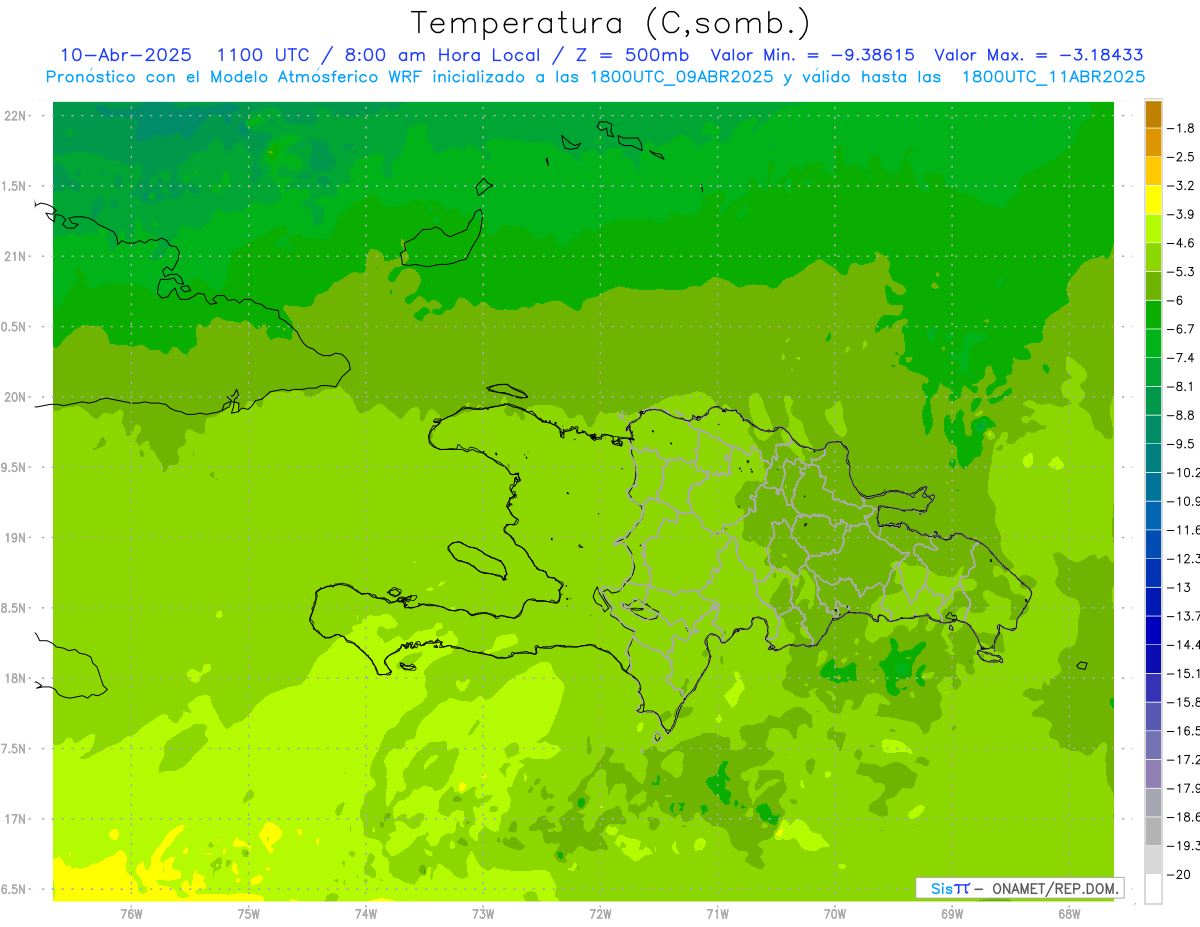
Task: Click the '17N' latitude axis label
Action: click(x=15, y=819)
